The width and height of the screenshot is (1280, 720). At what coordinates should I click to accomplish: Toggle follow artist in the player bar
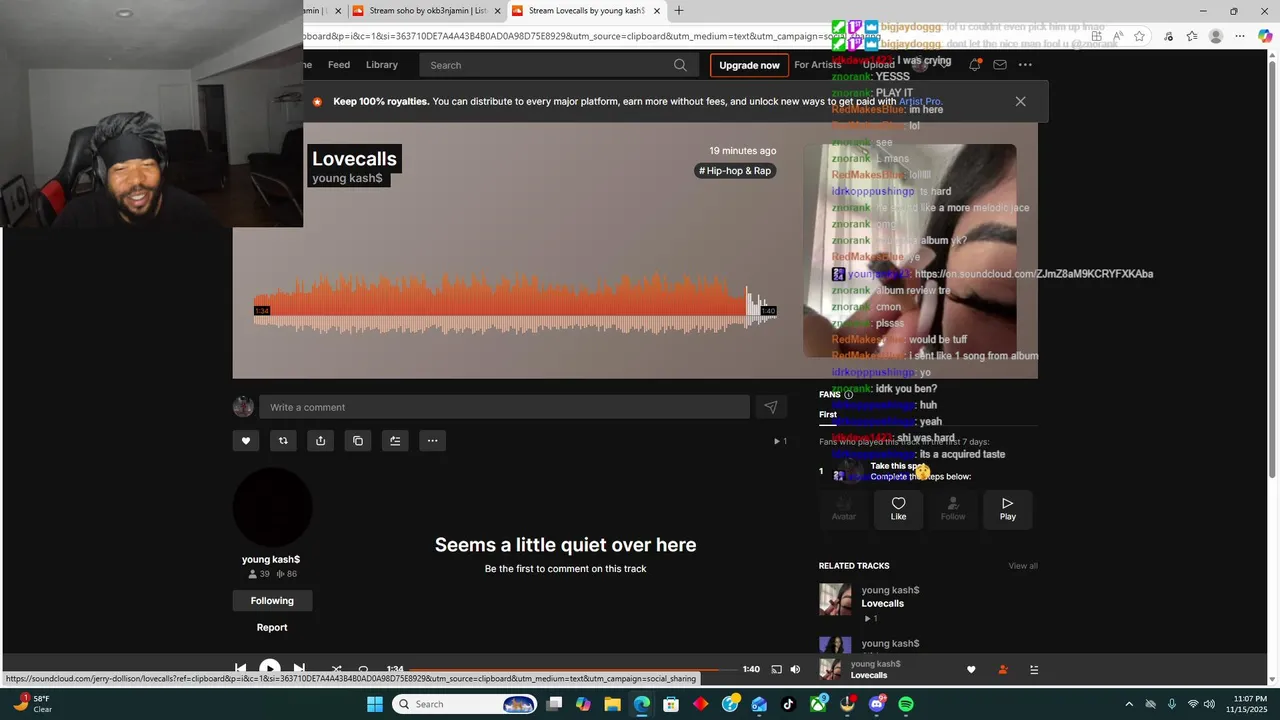[x=1003, y=670]
